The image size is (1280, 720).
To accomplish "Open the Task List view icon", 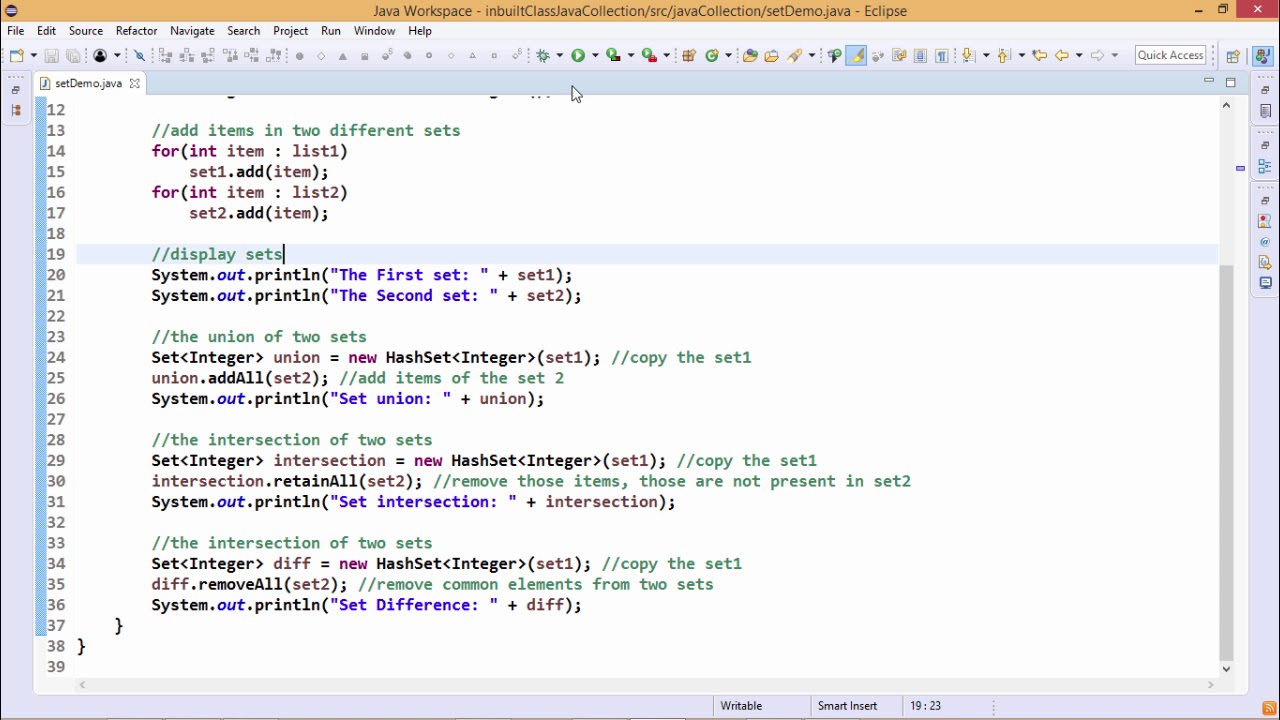I will pos(1265,111).
